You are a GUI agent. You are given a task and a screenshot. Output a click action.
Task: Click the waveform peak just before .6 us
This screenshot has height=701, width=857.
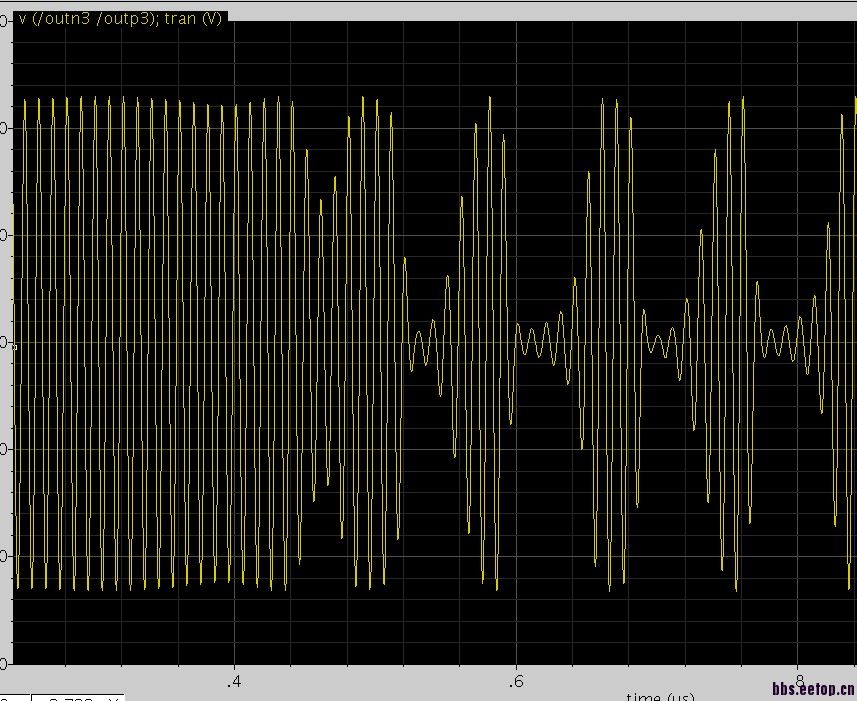click(x=490, y=99)
